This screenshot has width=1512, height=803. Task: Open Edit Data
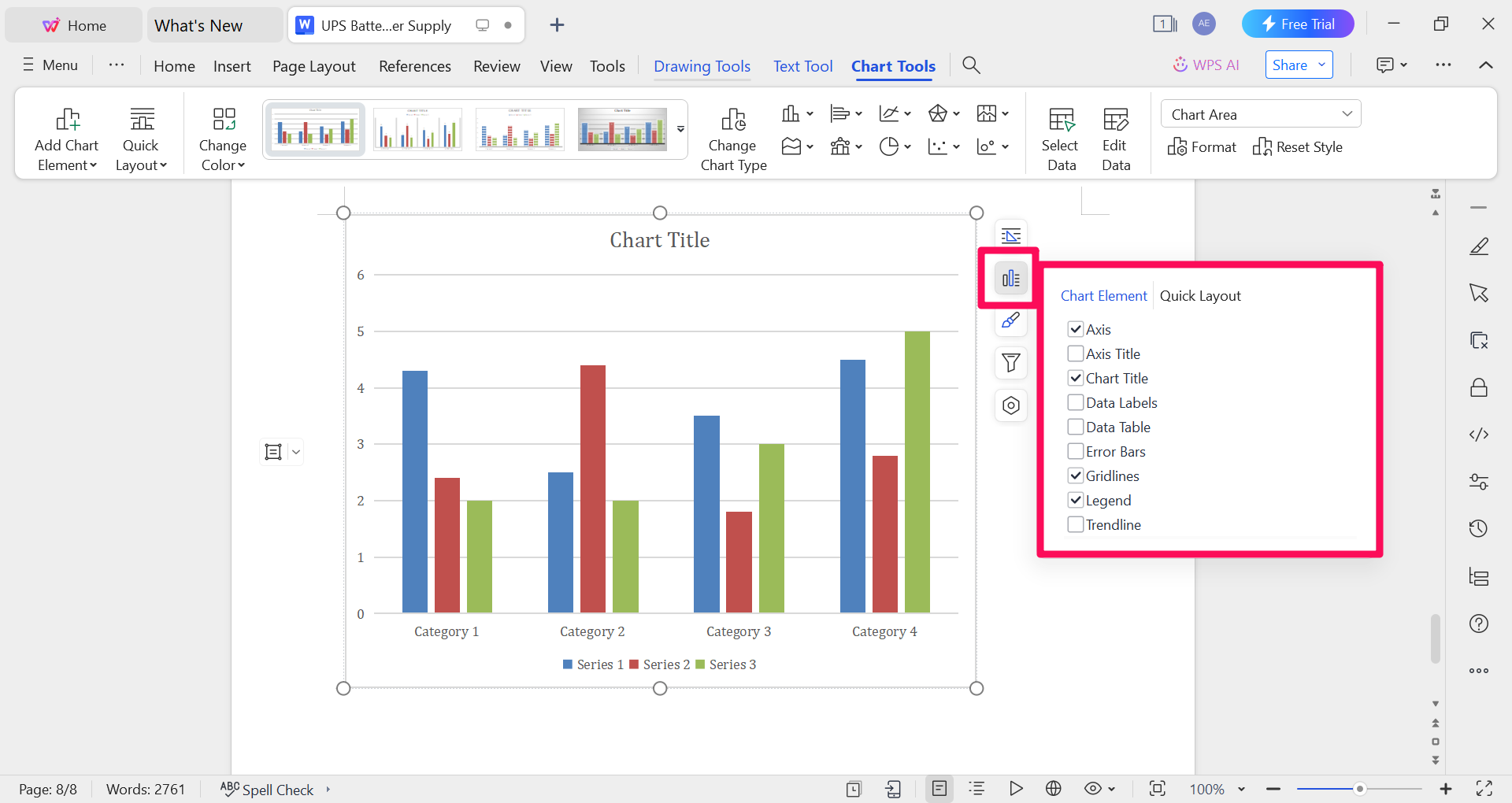pyautogui.click(x=1115, y=134)
